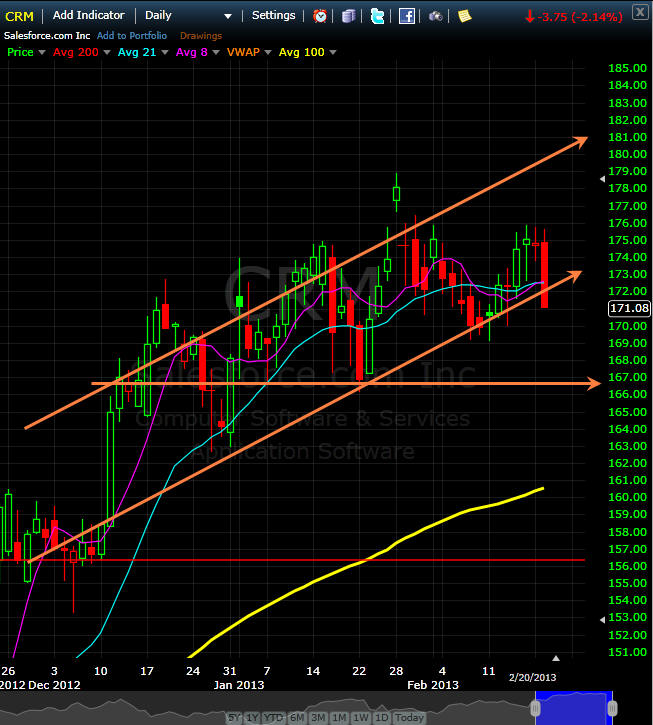
Task: Click Add to Portfolio link
Action: tap(132, 36)
